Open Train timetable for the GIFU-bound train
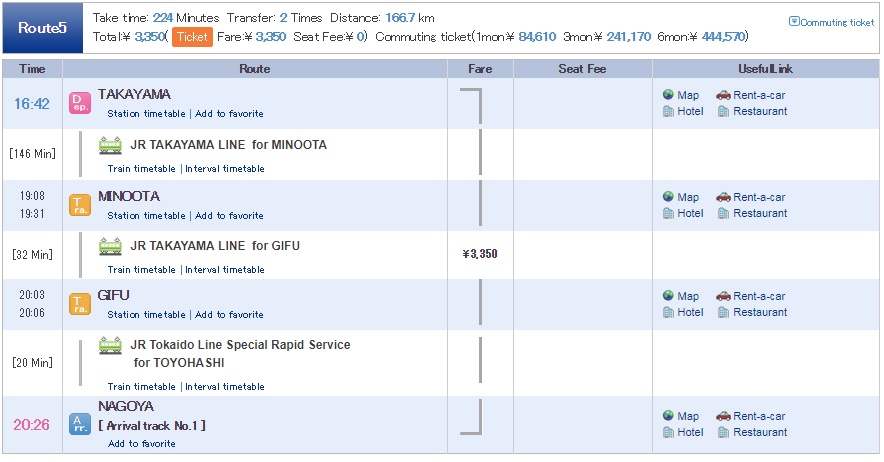884x462 pixels. pos(142,270)
